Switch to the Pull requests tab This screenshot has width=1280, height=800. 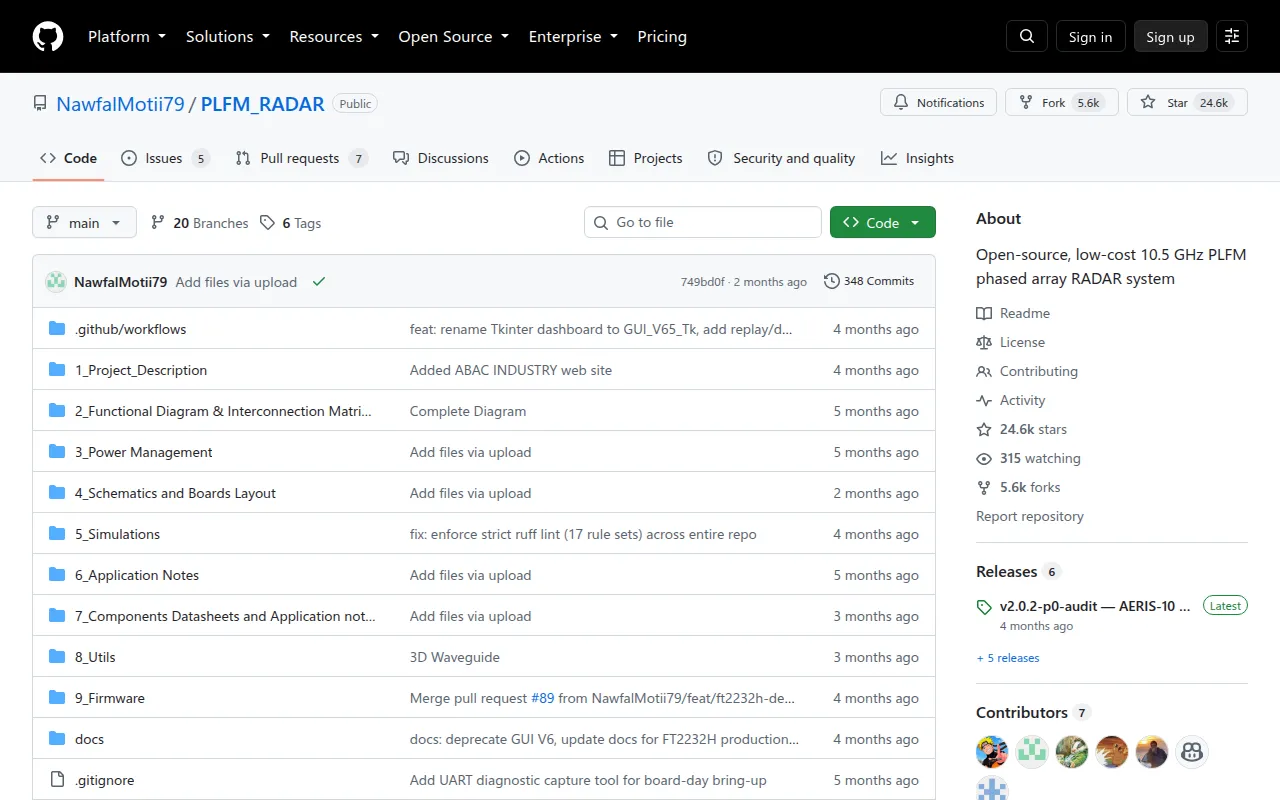click(302, 158)
